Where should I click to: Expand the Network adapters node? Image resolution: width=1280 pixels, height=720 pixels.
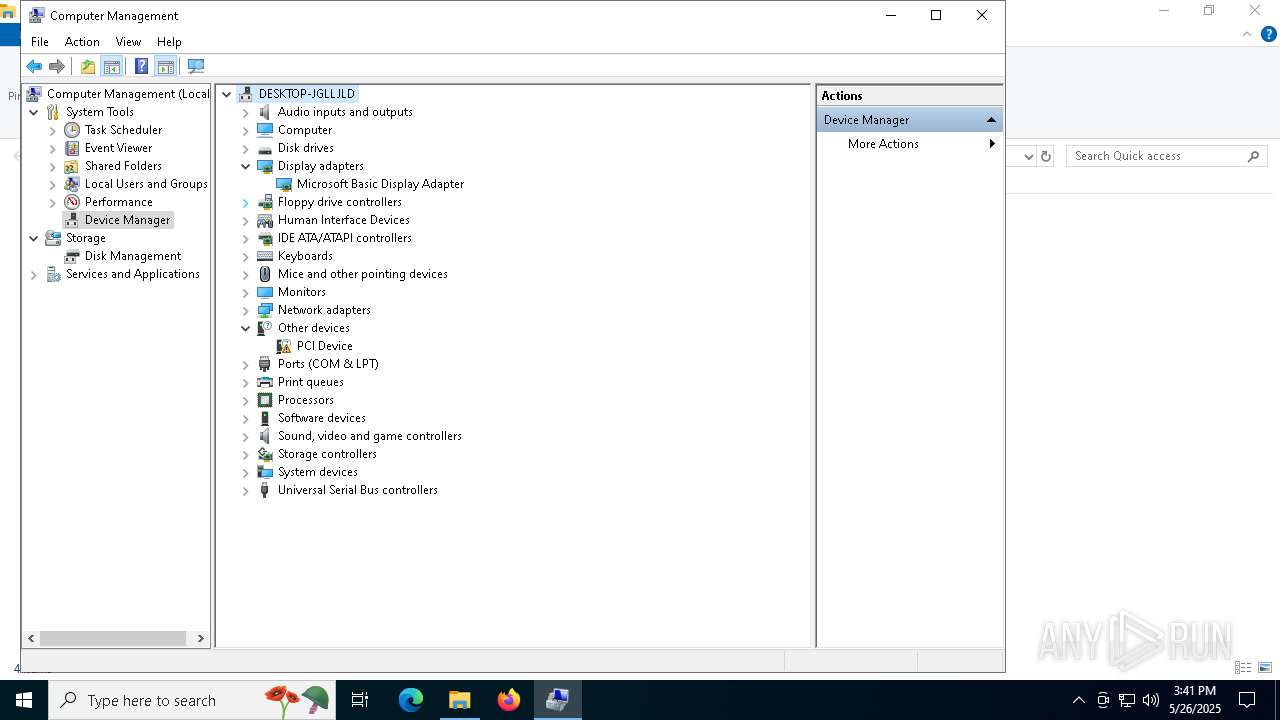pos(246,310)
